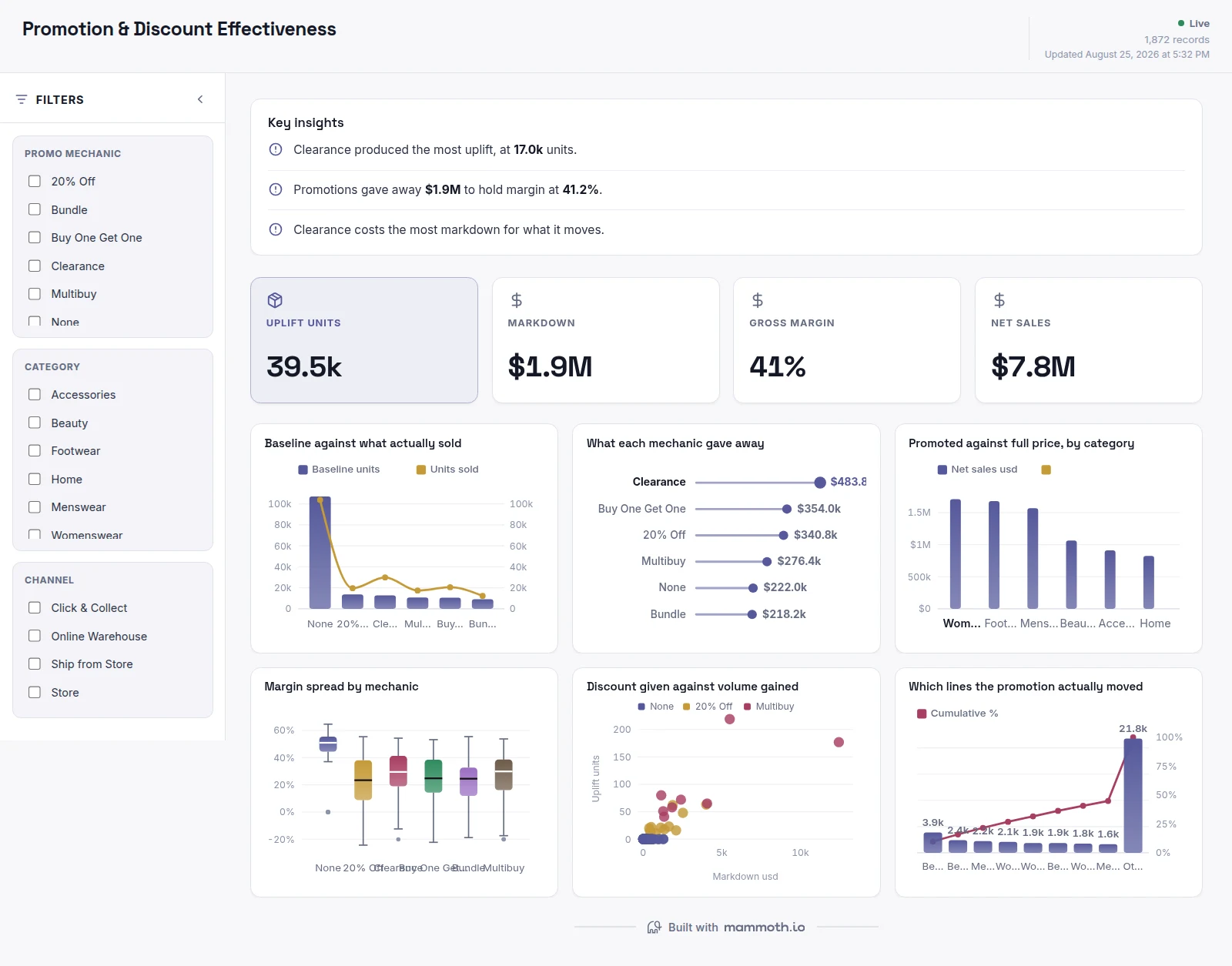The width and height of the screenshot is (1232, 966).
Task: Click the $483.8 Clearance value label
Action: [848, 482]
